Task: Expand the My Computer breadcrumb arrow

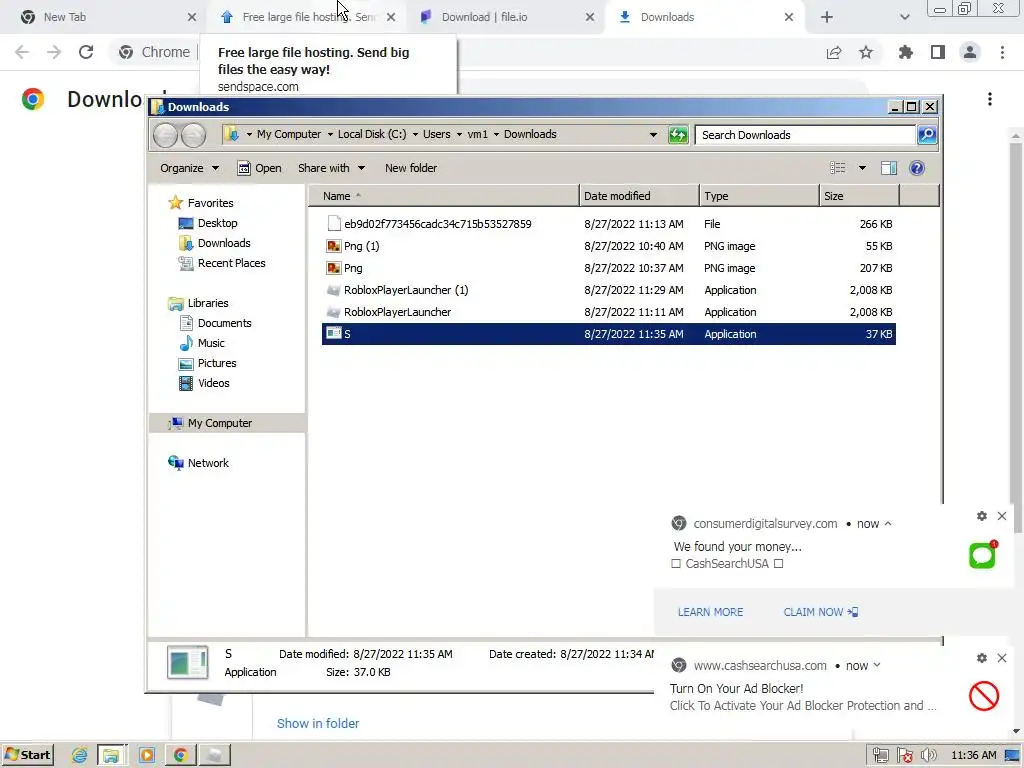Action: (x=330, y=135)
